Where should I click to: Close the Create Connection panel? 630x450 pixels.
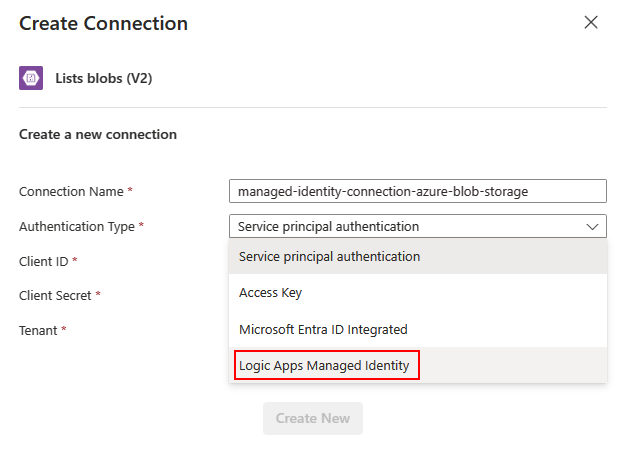(591, 22)
